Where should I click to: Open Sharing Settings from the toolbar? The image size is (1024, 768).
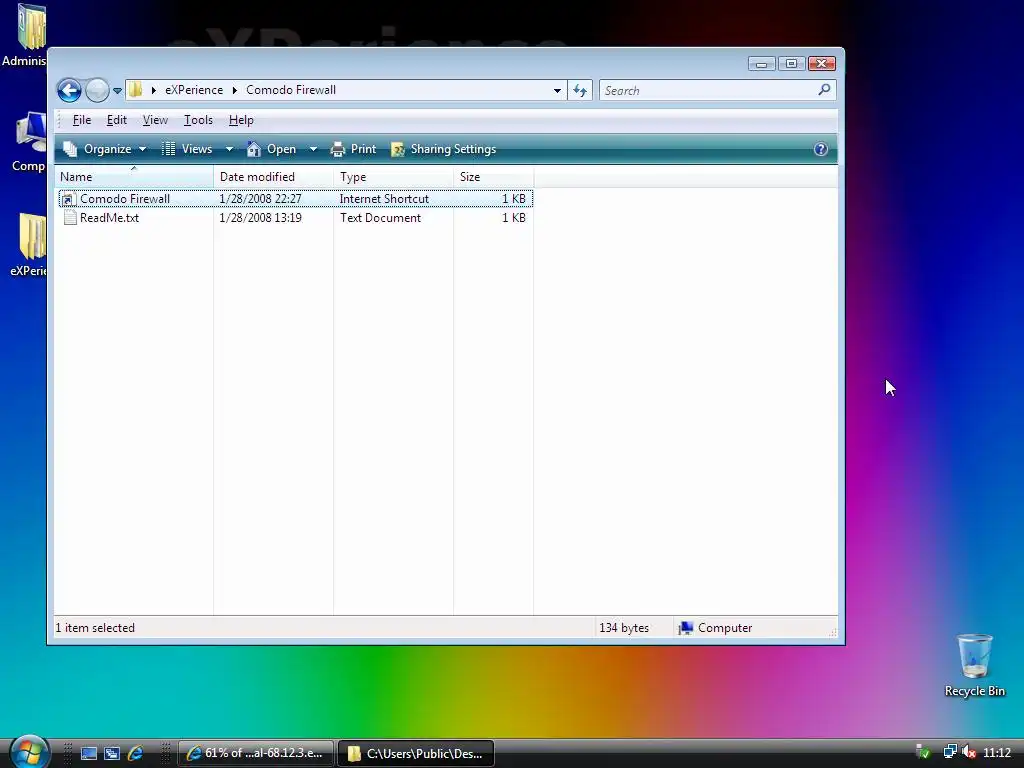point(444,149)
